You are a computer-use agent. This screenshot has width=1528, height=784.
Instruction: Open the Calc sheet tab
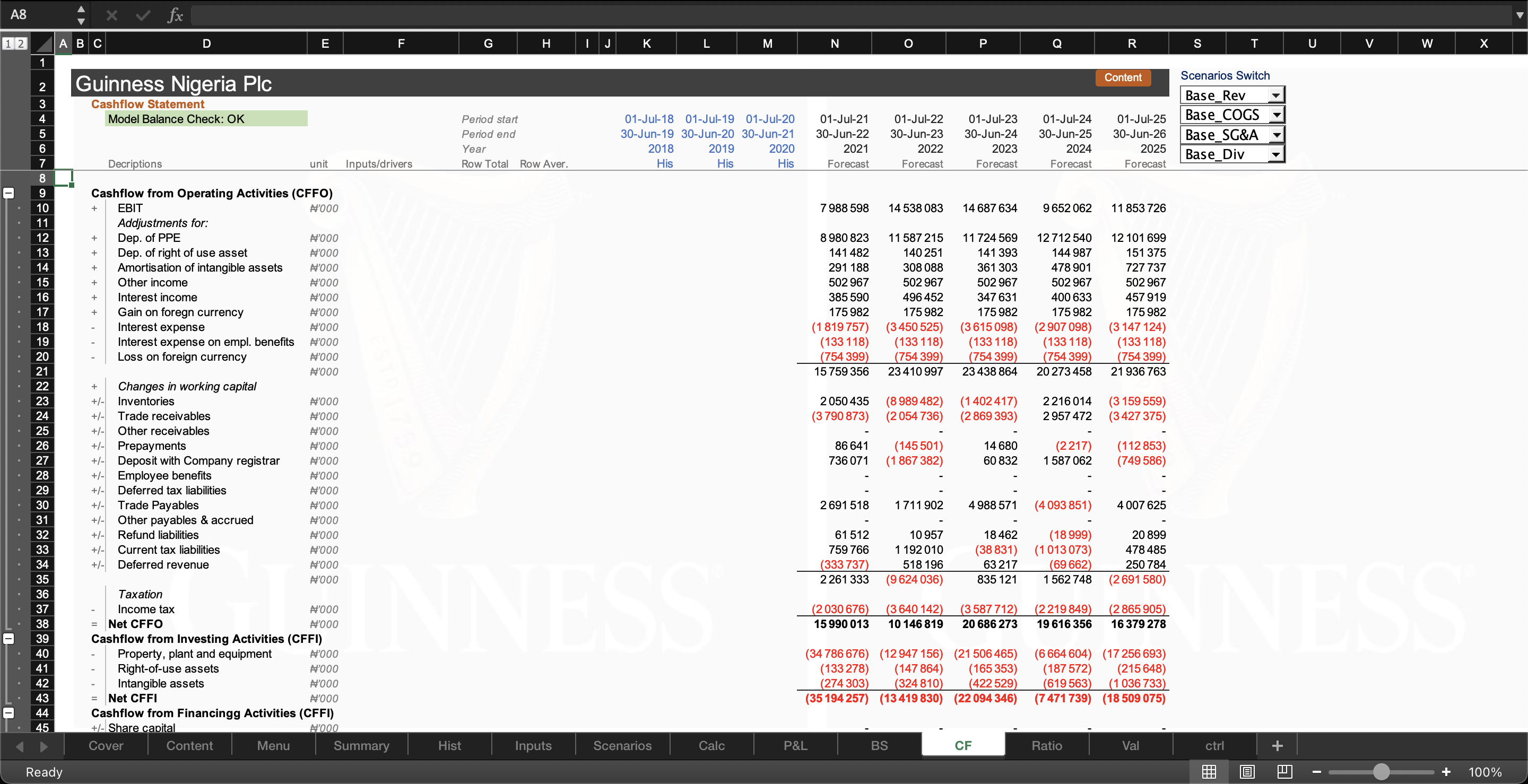tap(712, 745)
